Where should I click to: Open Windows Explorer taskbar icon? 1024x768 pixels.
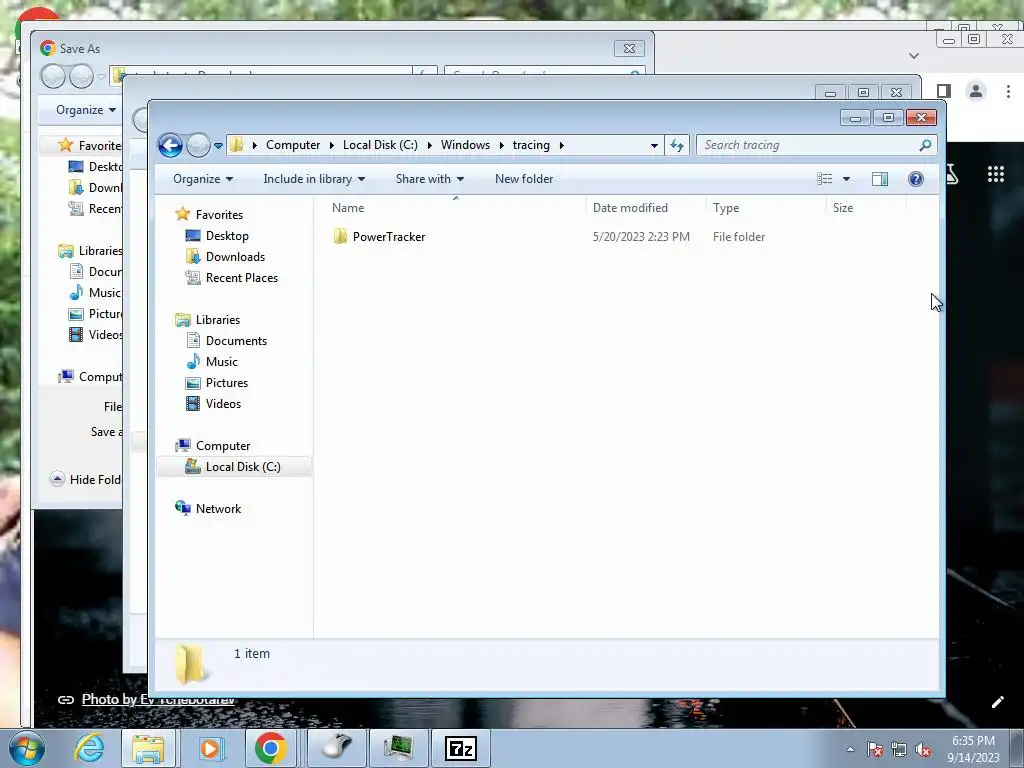coord(148,748)
